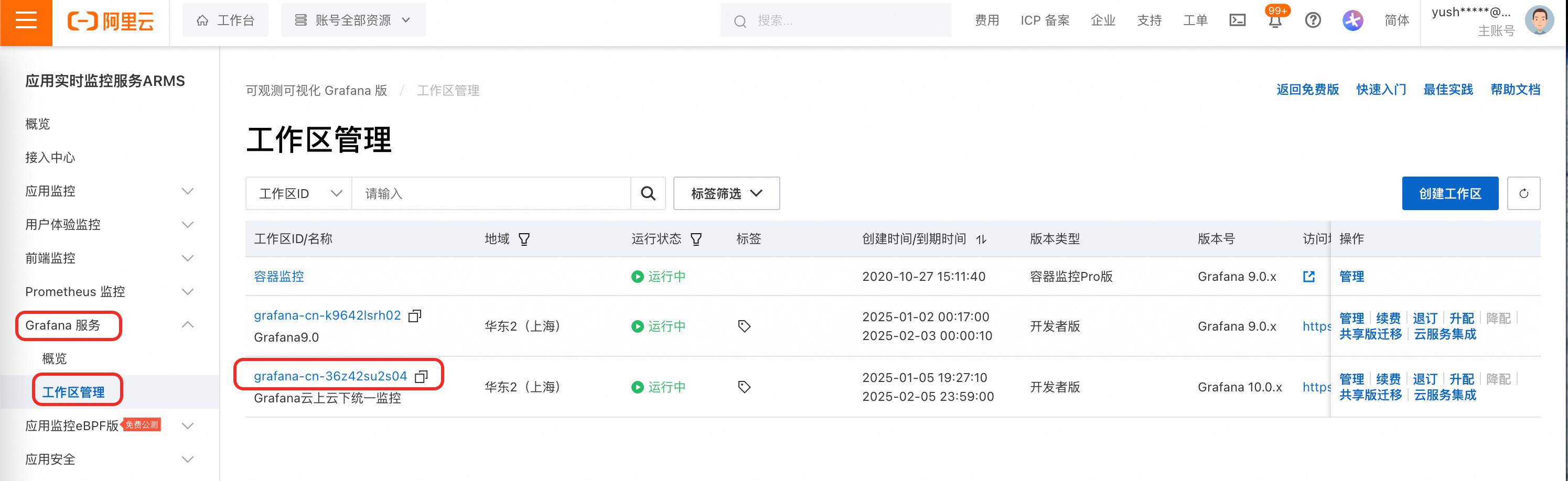Copy workspace ID grafana-cn-k9642lsrh02
This screenshot has width=1568, height=481.
(415, 315)
